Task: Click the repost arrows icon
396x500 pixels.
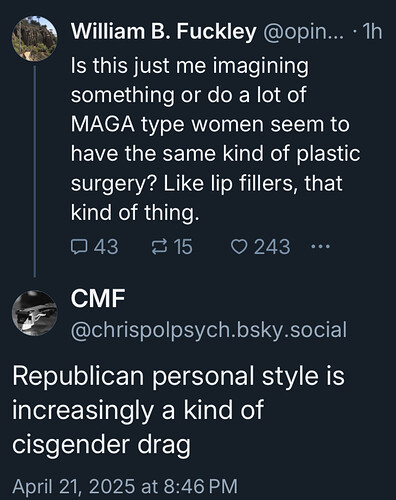Action: point(159,247)
